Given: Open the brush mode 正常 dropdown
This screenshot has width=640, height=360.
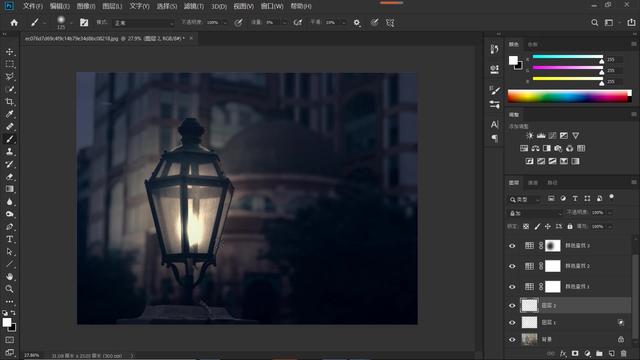Looking at the screenshot, I should click(x=144, y=23).
